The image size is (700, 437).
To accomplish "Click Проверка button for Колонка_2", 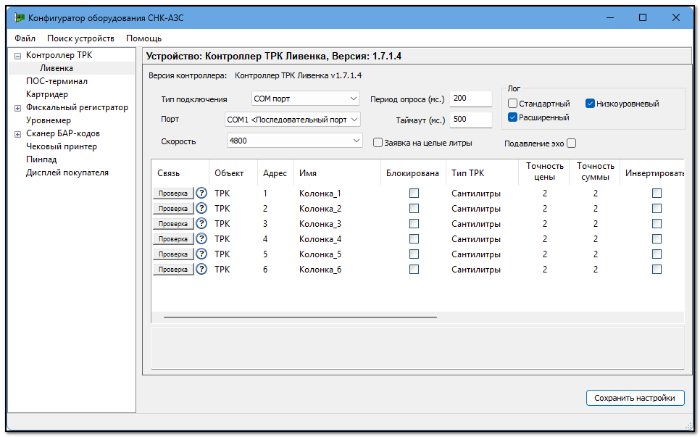I will point(173,208).
